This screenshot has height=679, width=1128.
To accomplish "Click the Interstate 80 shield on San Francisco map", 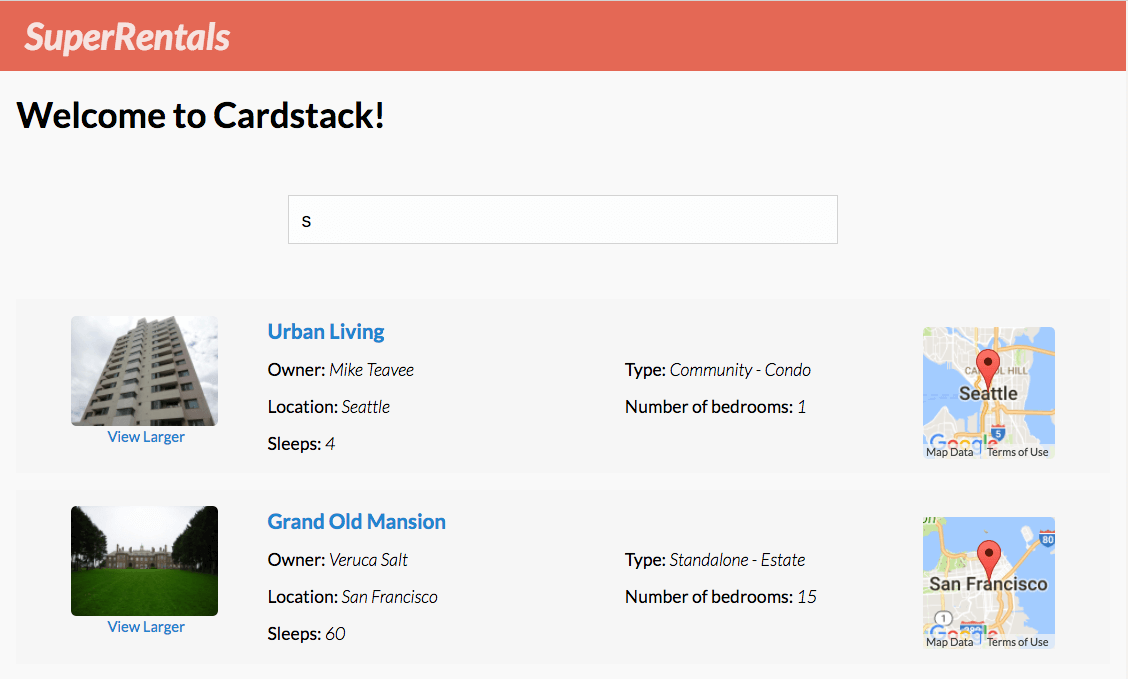I will click(x=1046, y=540).
